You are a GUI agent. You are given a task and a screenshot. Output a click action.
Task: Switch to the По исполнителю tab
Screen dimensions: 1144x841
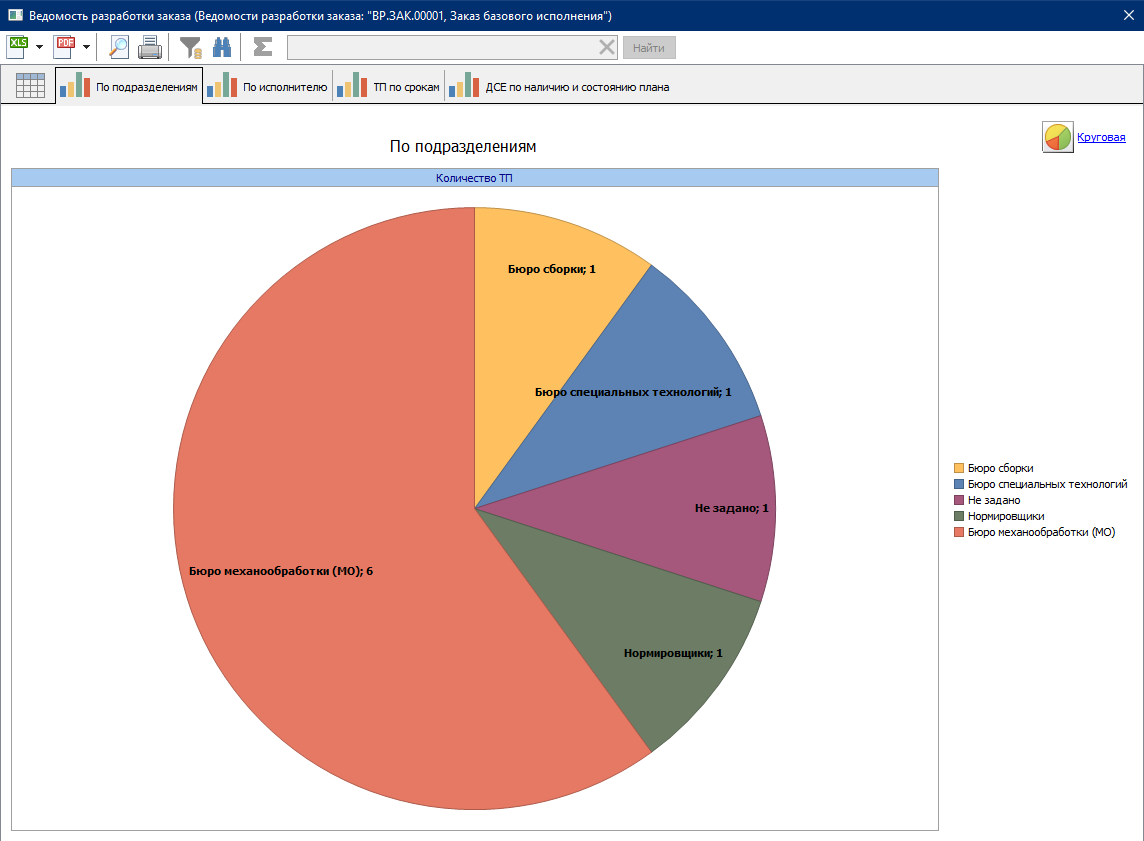[268, 87]
